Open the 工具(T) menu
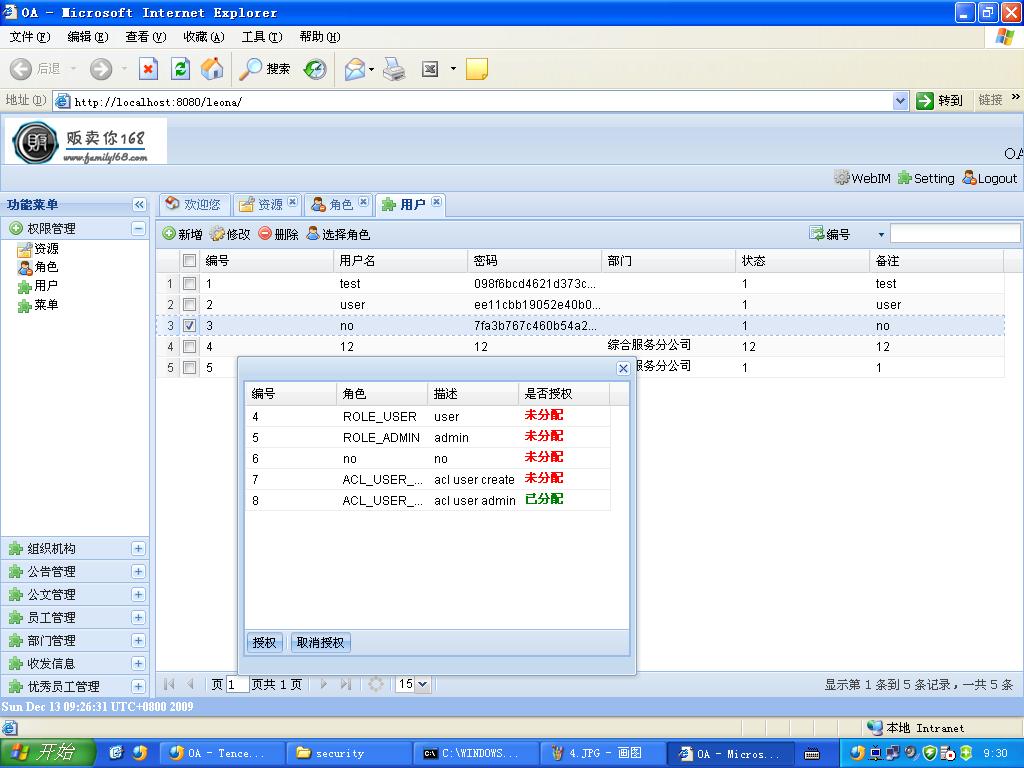Viewport: 1024px width, 768px height. click(261, 37)
